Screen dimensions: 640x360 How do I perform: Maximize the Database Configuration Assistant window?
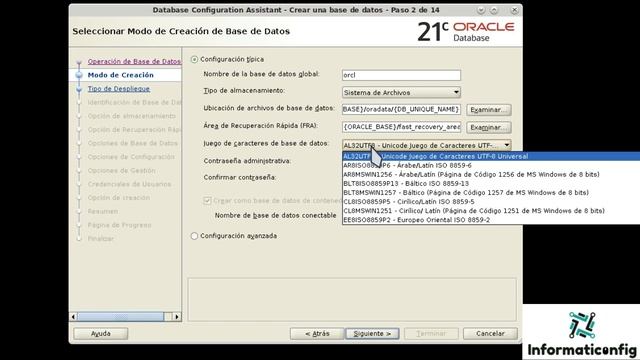[x=494, y=10]
